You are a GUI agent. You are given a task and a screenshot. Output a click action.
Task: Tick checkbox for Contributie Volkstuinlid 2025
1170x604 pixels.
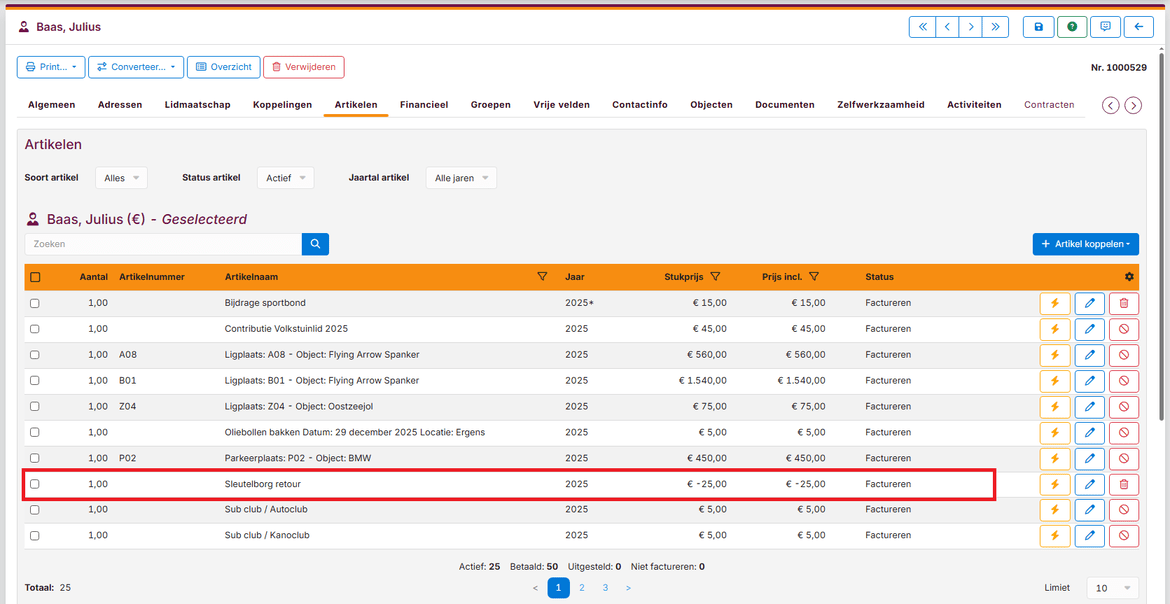point(35,329)
